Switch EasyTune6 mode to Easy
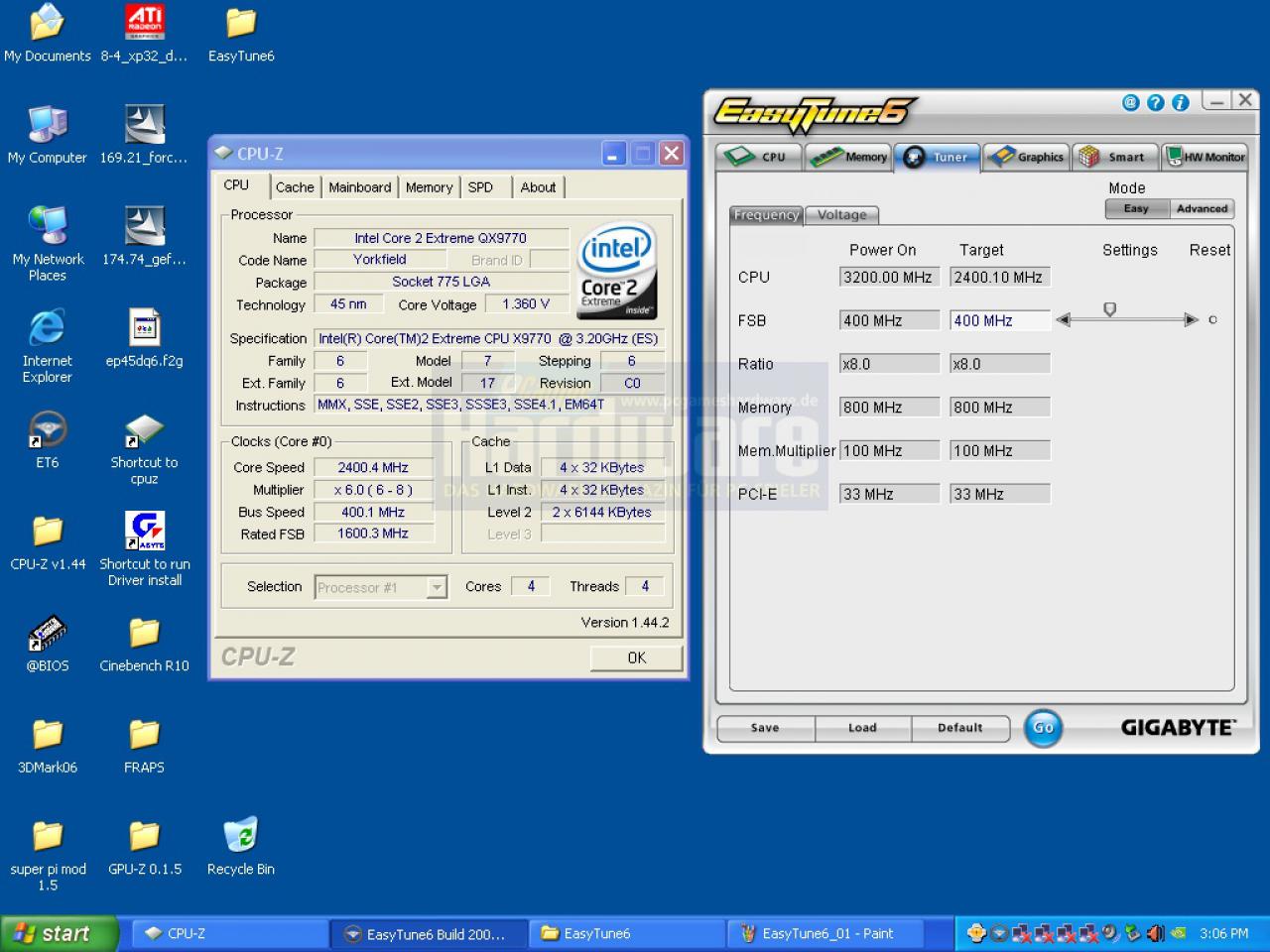Image resolution: width=1270 pixels, height=952 pixels. pos(1136,208)
